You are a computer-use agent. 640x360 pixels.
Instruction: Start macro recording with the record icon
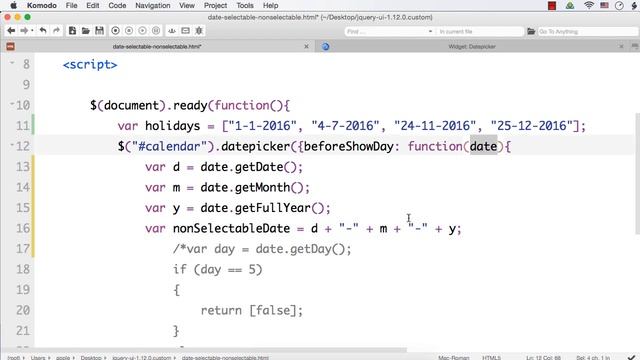(116, 31)
